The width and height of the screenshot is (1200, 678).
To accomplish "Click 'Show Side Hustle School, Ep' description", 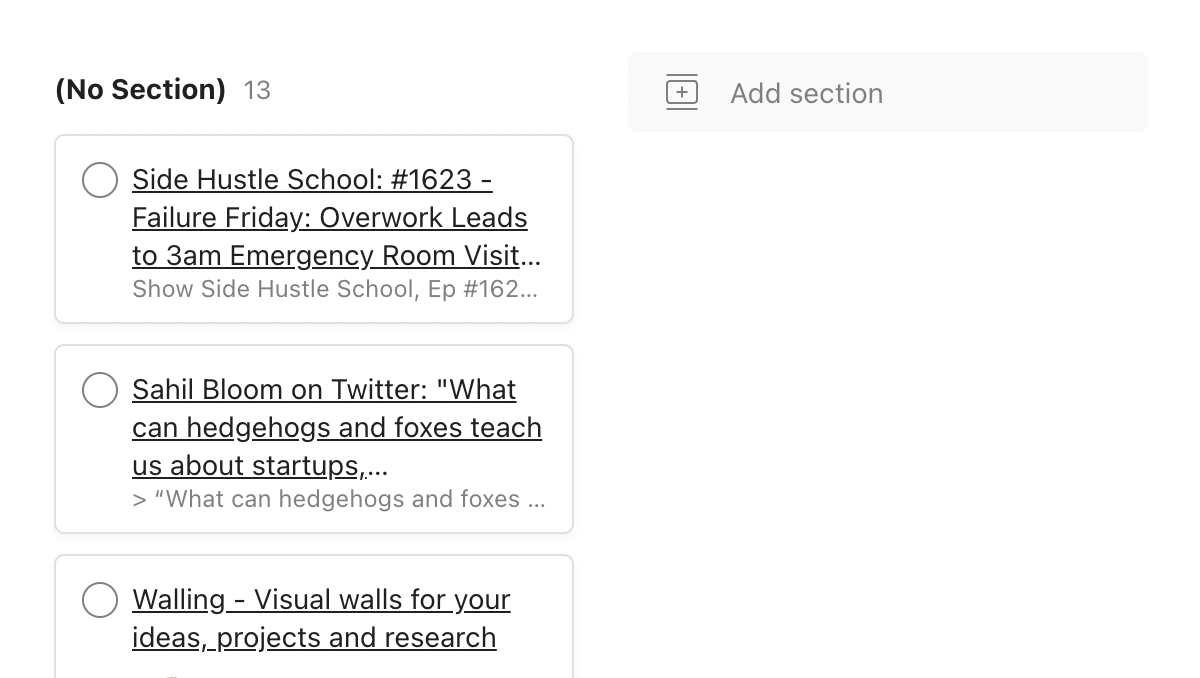I will tap(334, 289).
